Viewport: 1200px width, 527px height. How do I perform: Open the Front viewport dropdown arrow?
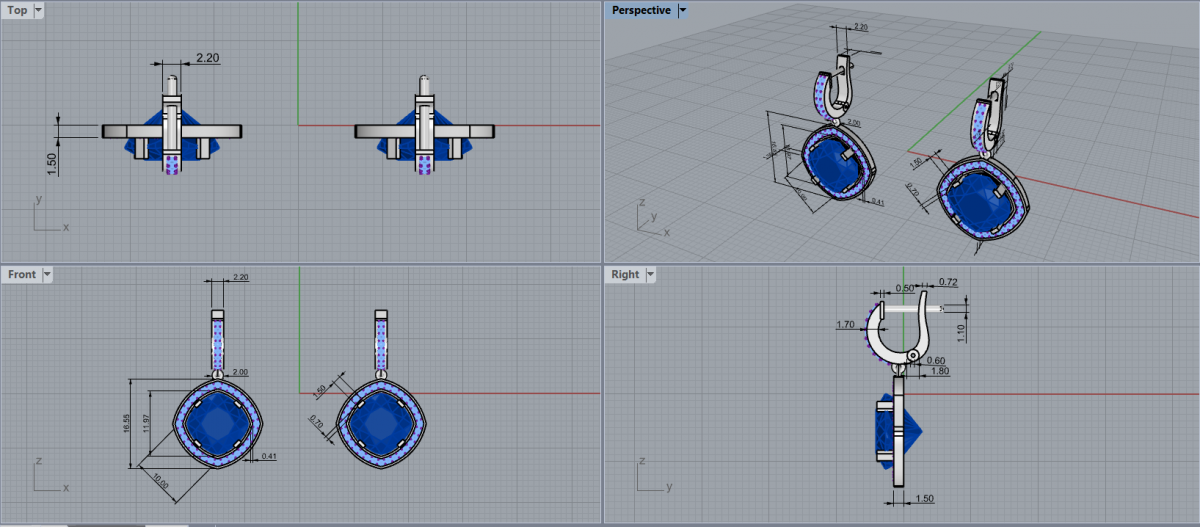click(x=47, y=274)
